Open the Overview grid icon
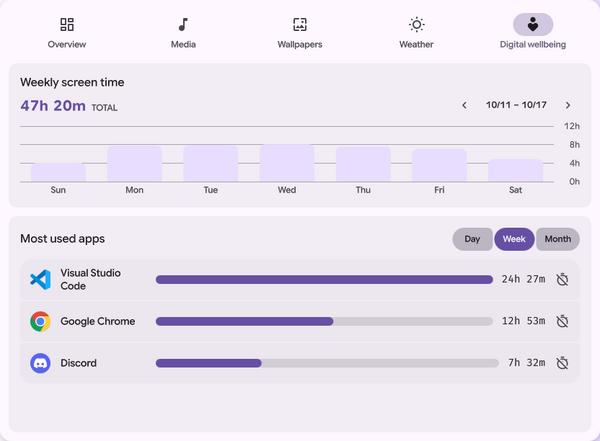This screenshot has height=441, width=600. point(67,24)
